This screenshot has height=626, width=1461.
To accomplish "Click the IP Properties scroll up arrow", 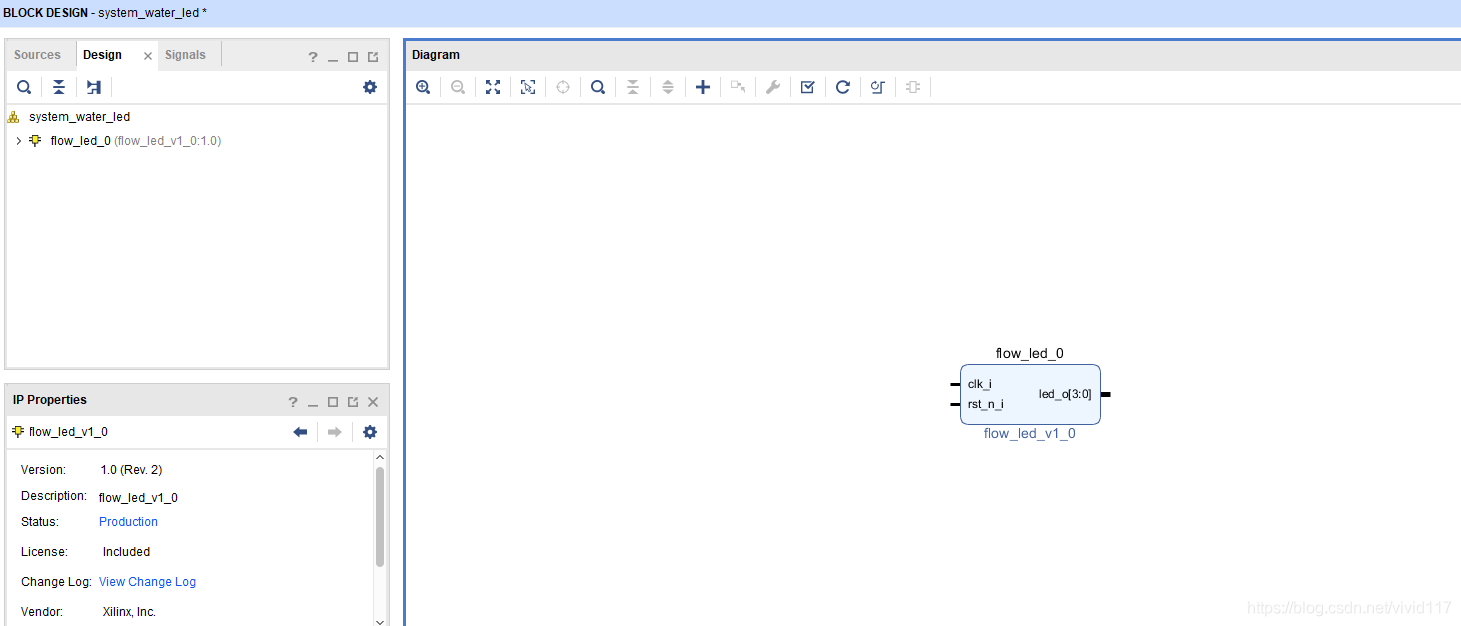I will pyautogui.click(x=380, y=457).
